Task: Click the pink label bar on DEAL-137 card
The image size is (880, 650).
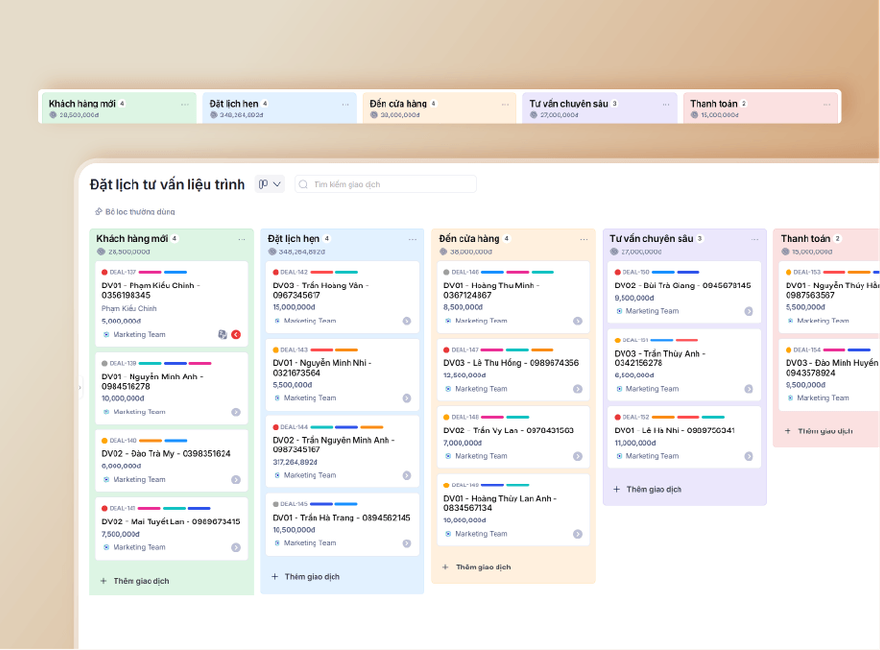Action: click(150, 272)
